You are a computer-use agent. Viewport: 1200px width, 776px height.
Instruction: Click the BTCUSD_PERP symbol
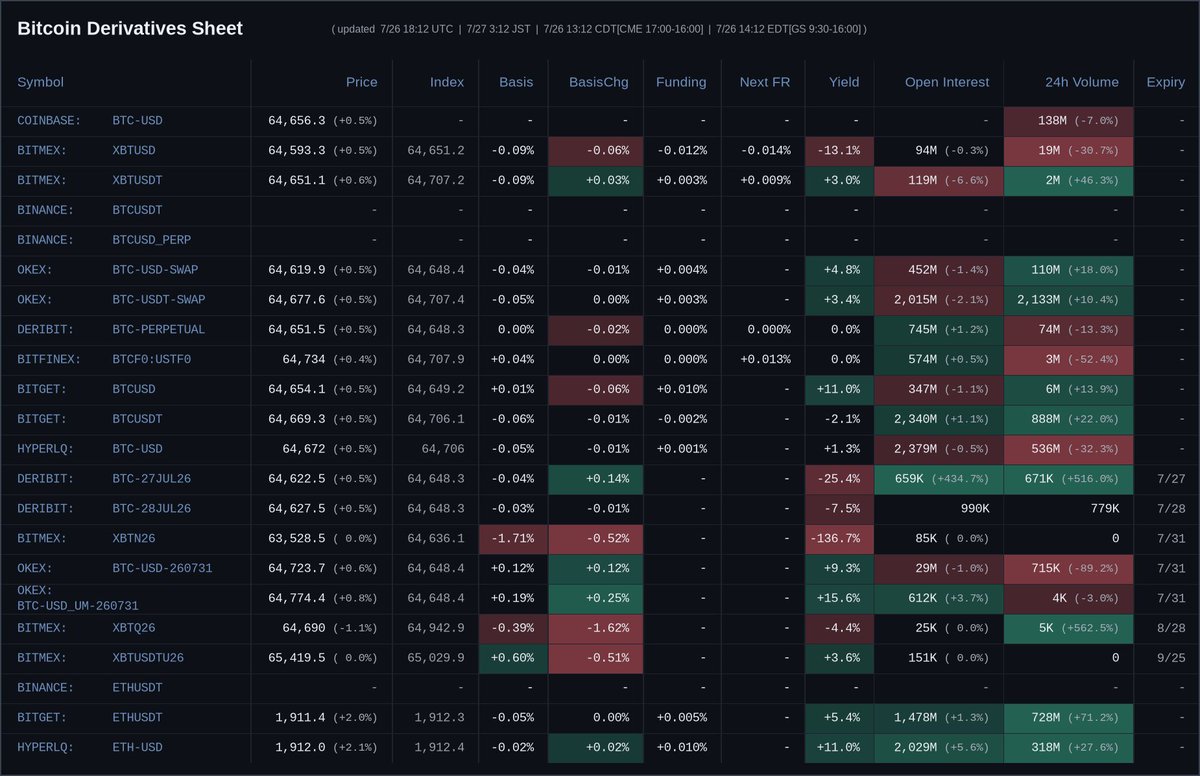tap(151, 240)
